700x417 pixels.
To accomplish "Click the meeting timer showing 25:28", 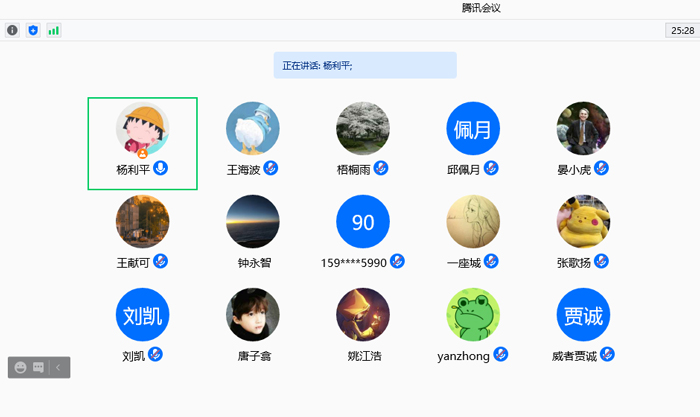I will (682, 31).
